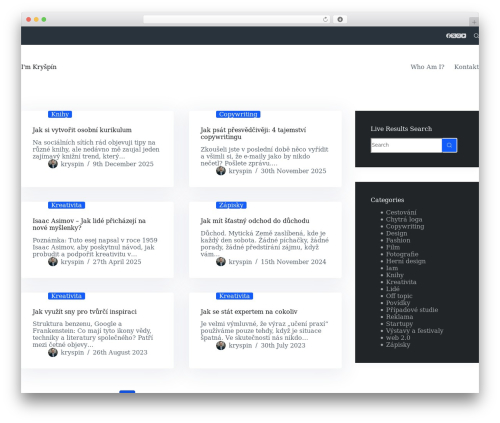Click kryspin author name on osobní kurikulum post
Viewport: 500px width, 423px height.
point(72,164)
